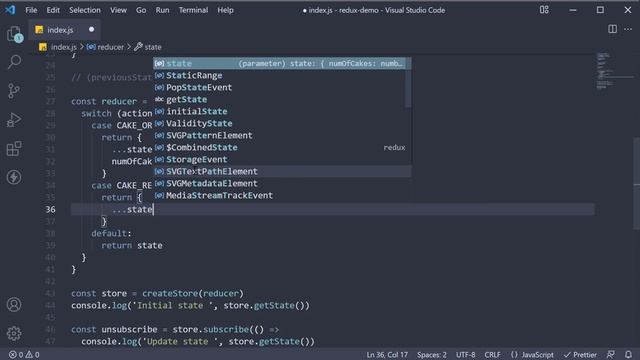Open the Terminal menu
This screenshot has height=360, width=640.
(x=193, y=10)
